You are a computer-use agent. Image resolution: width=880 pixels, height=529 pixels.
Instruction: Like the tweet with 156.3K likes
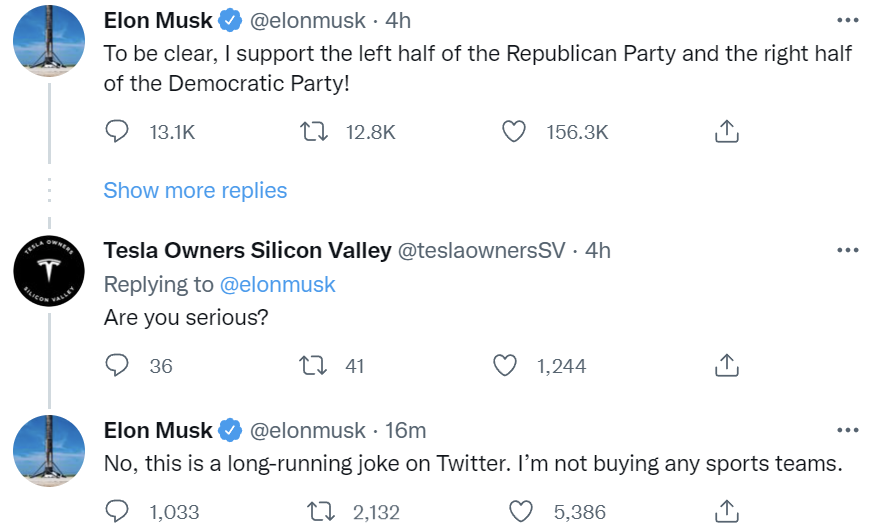coord(514,131)
